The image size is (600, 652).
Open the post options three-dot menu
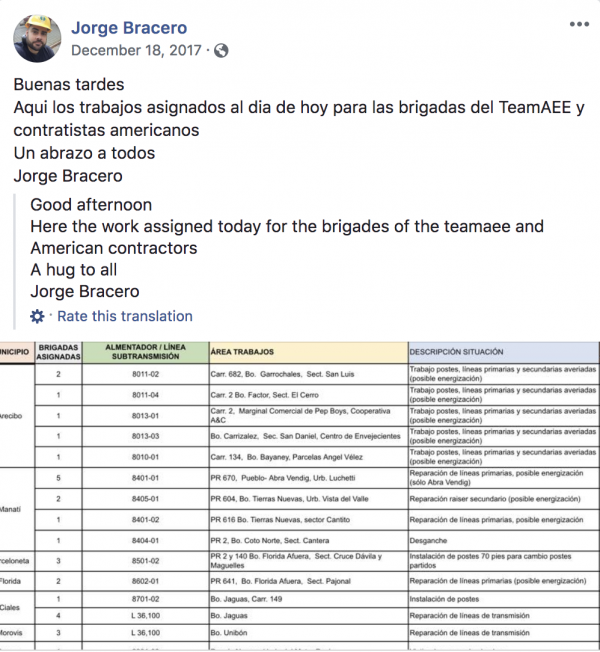pos(579,24)
